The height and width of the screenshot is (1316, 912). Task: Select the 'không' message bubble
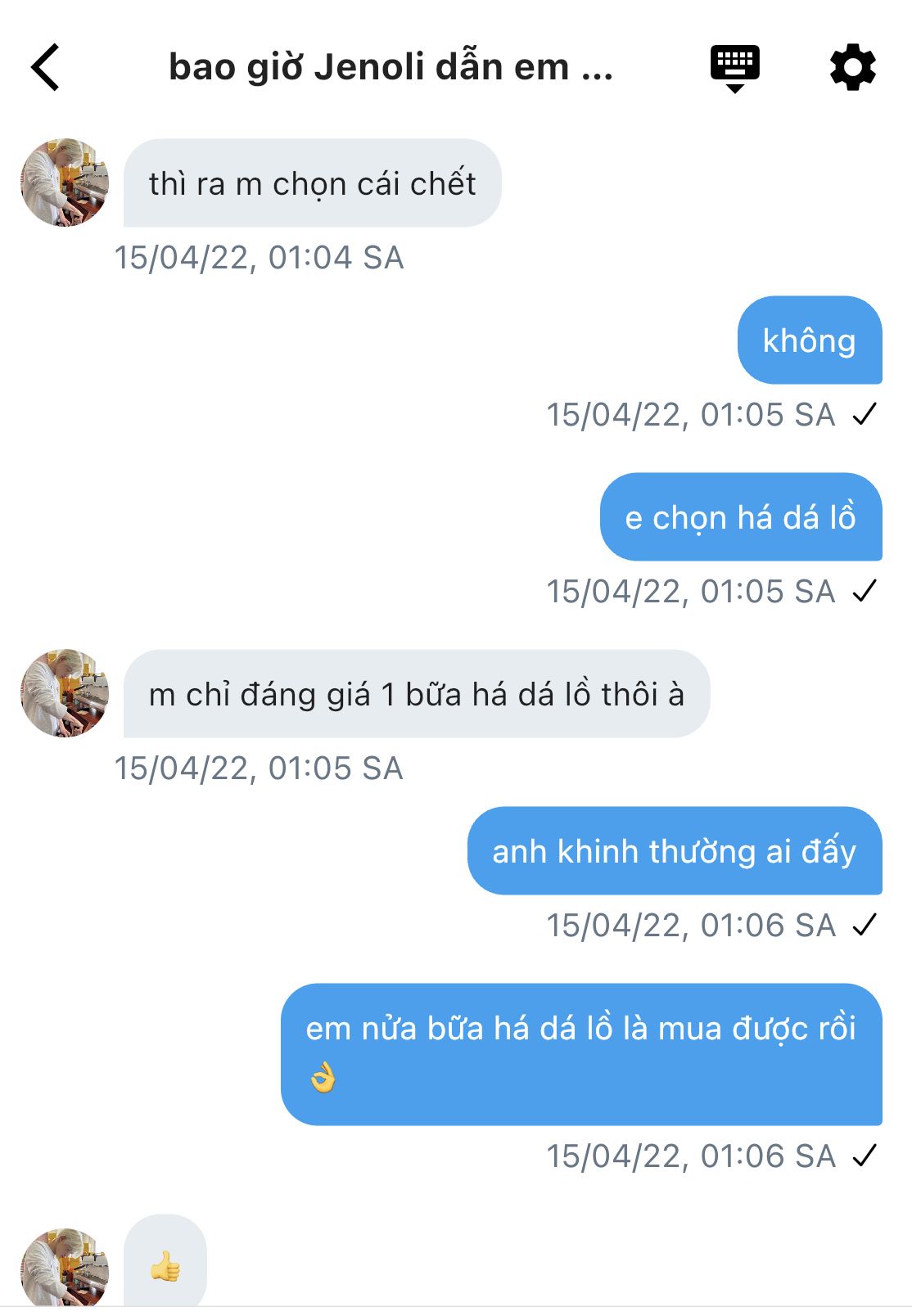(810, 340)
